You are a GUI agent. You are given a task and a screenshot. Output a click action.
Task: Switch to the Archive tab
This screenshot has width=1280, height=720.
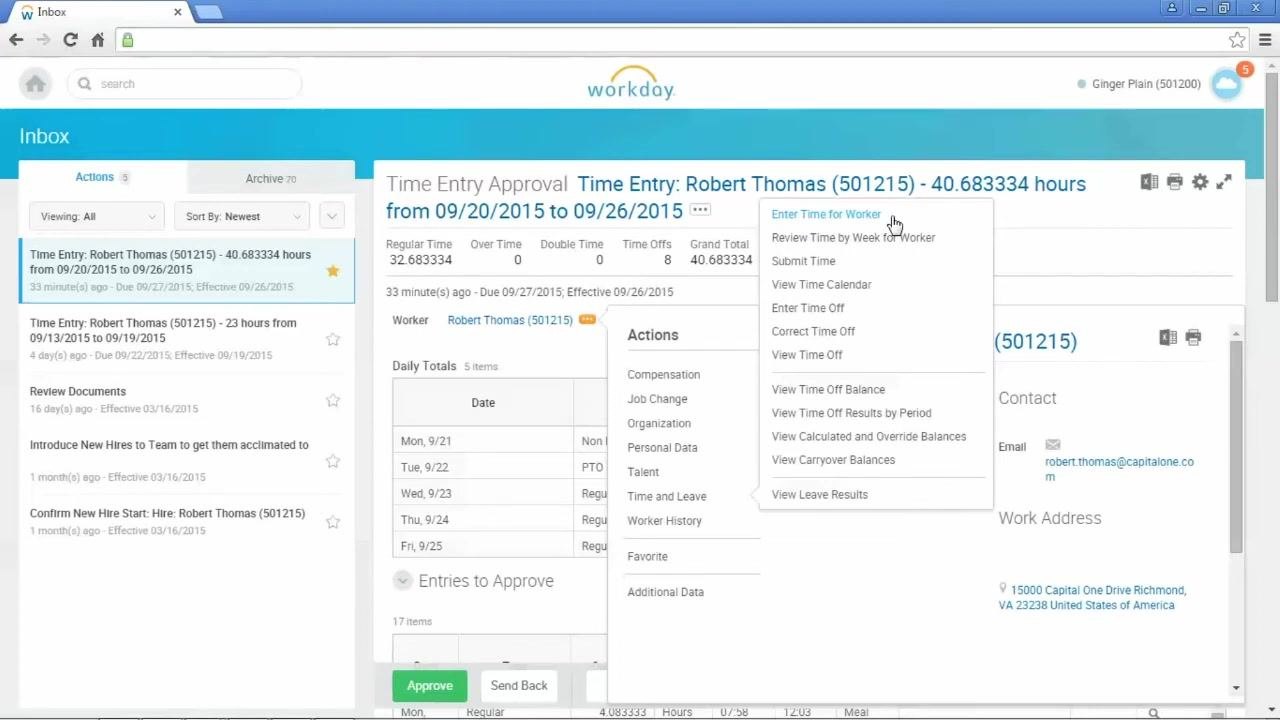(x=271, y=178)
